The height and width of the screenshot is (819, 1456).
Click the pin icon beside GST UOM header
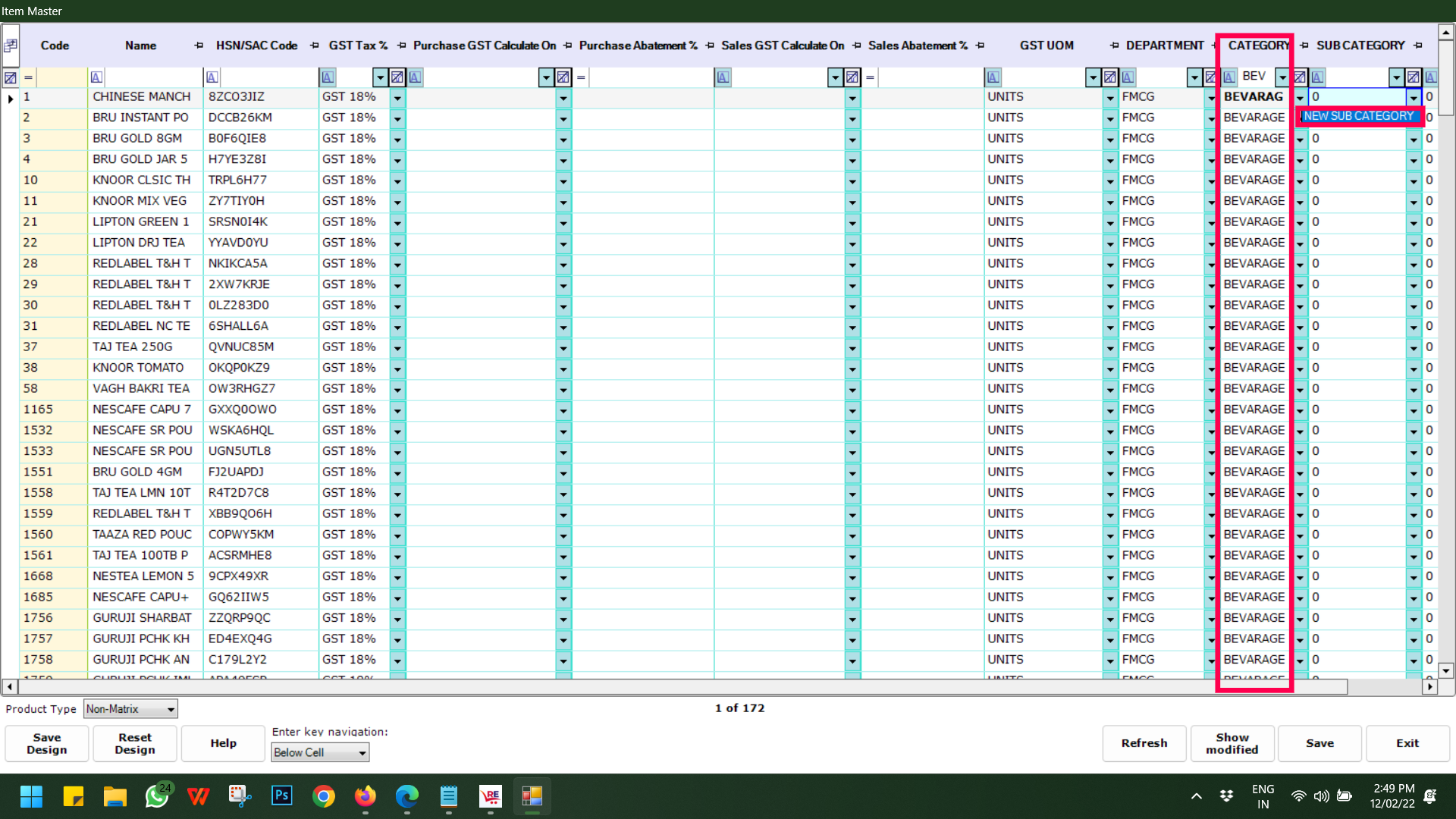point(1114,45)
